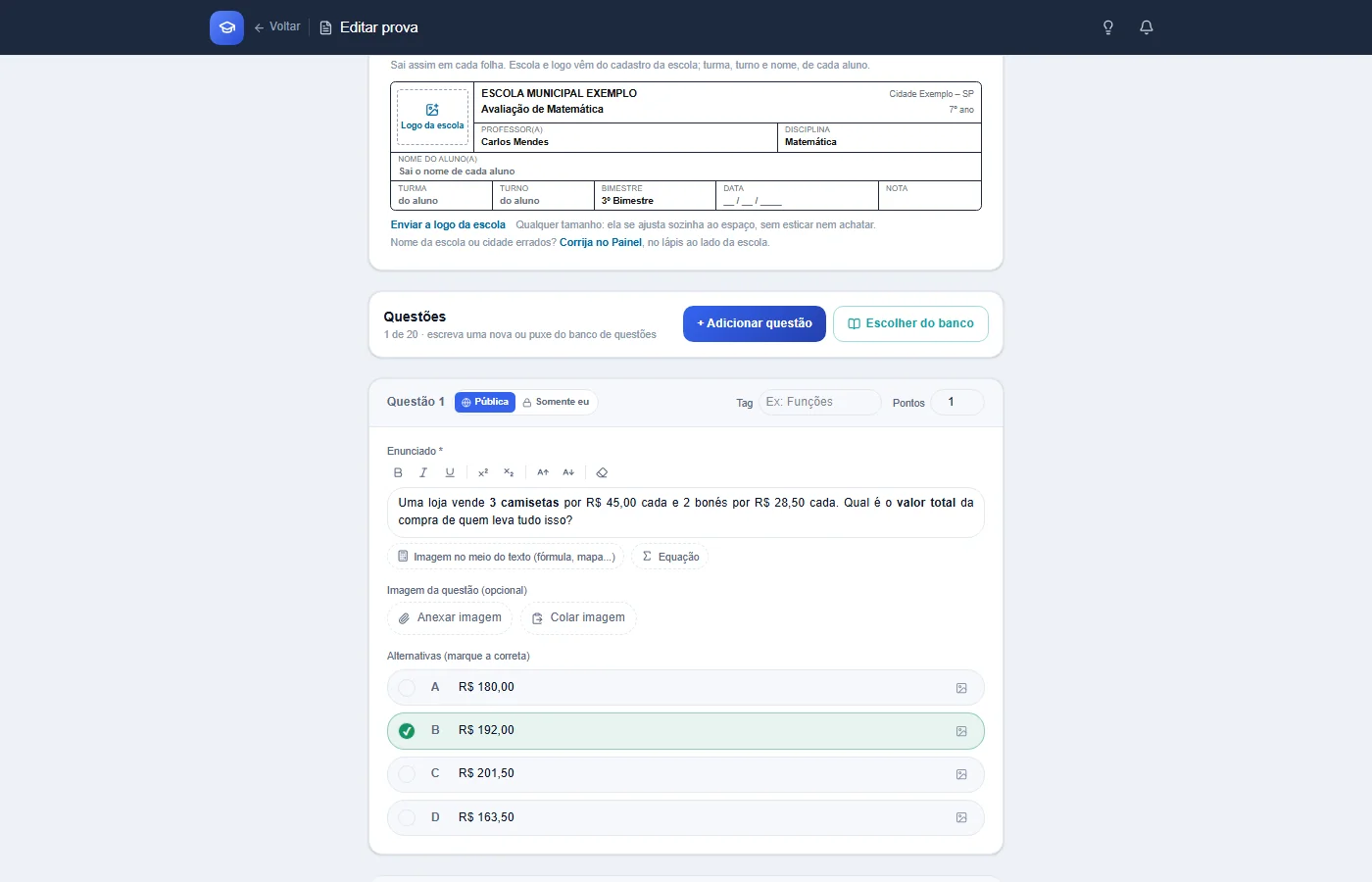Follow the Corrija no Painel link
This screenshot has height=882, width=1372.
point(601,243)
